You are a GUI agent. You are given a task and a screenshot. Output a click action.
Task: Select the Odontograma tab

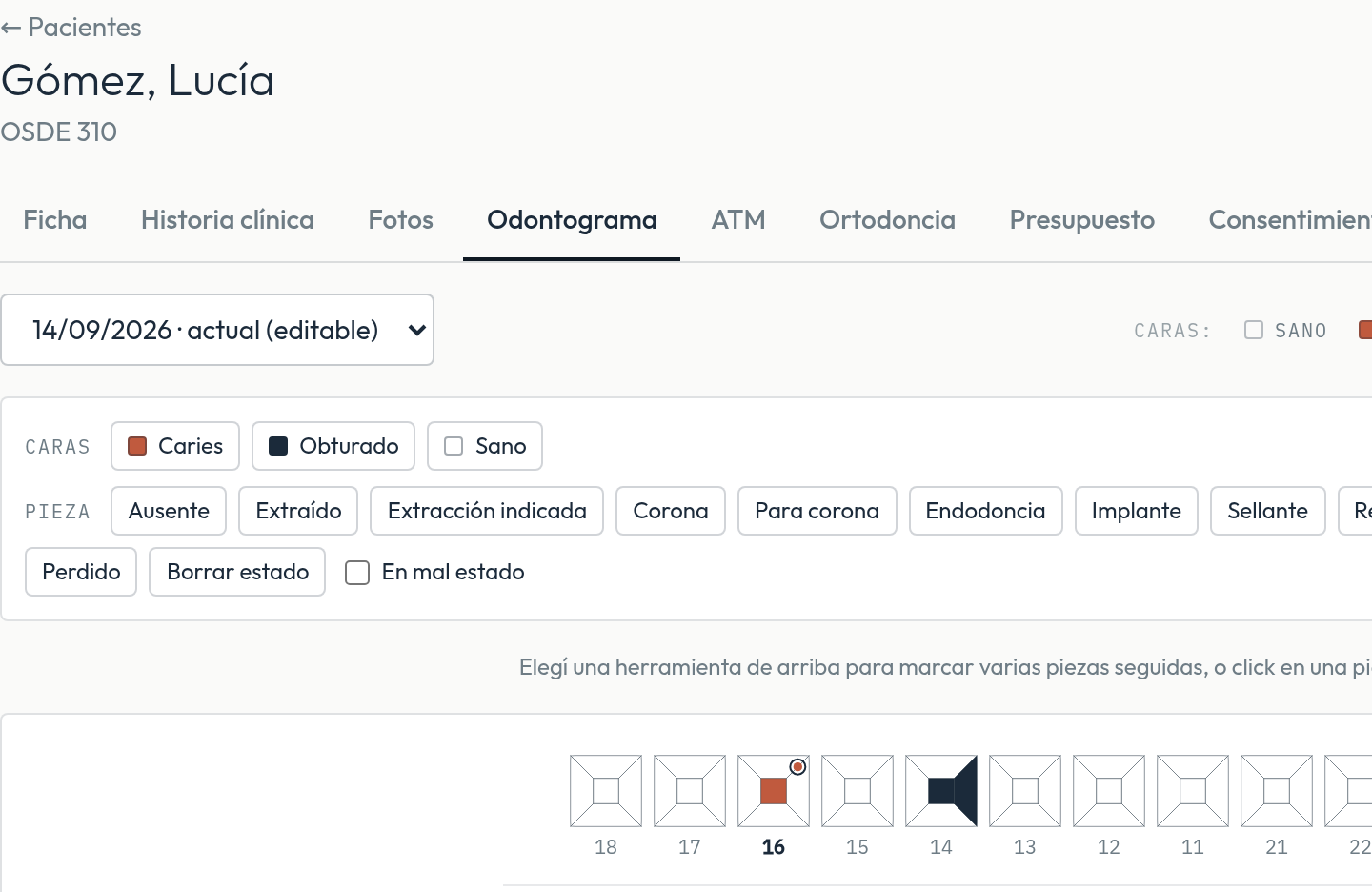[x=572, y=220]
